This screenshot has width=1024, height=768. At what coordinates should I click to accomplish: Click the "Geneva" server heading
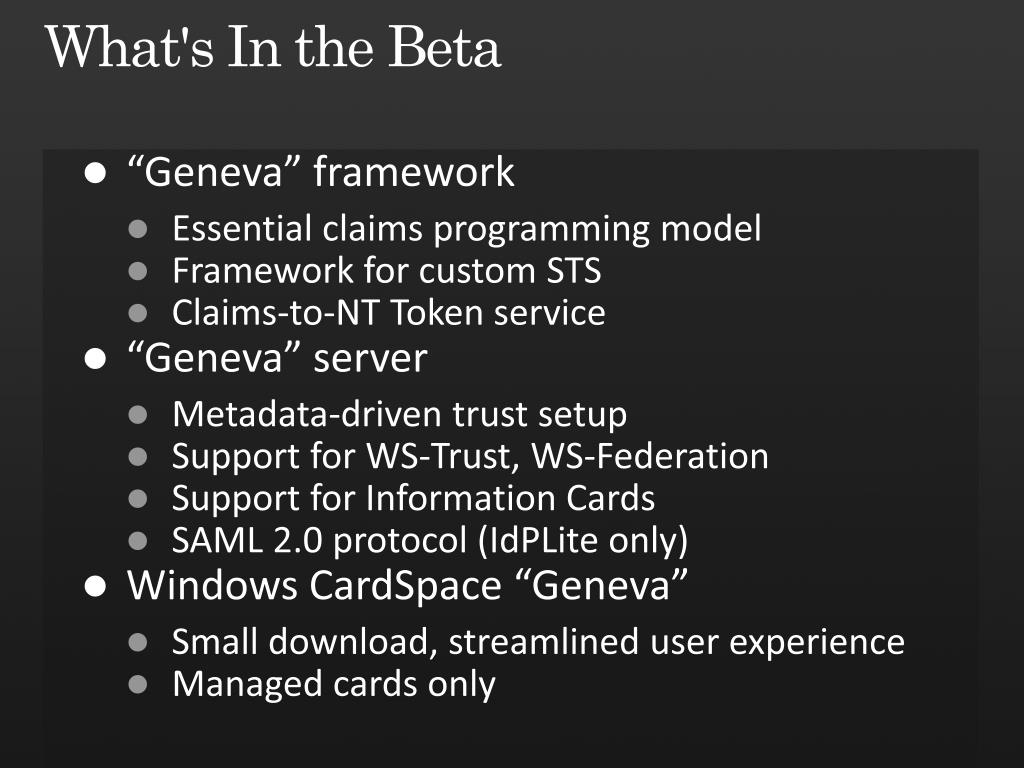point(278,358)
